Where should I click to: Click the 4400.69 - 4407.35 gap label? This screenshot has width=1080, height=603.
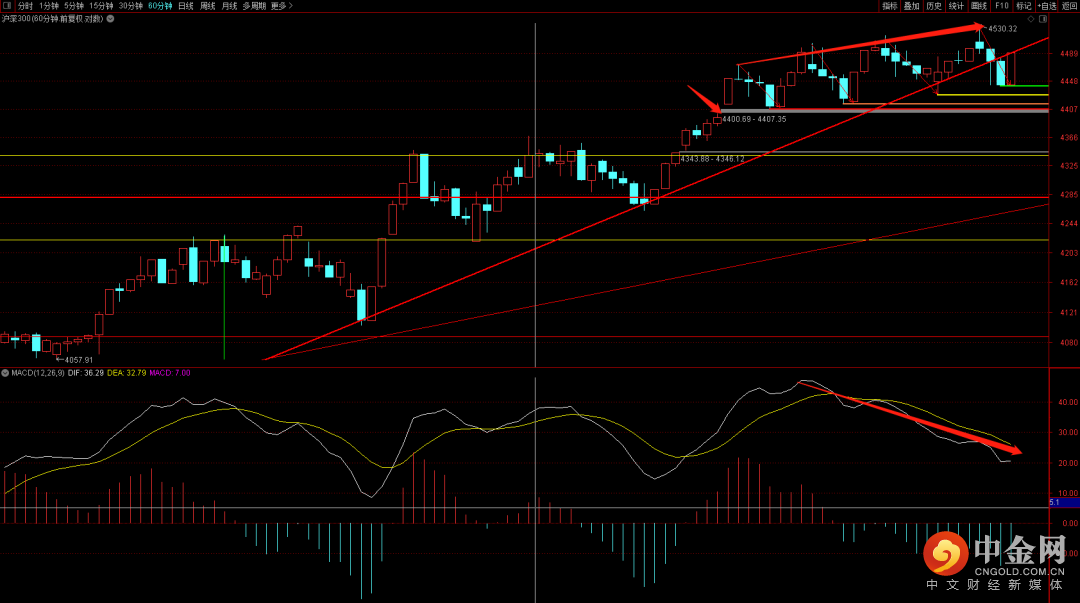pos(754,119)
